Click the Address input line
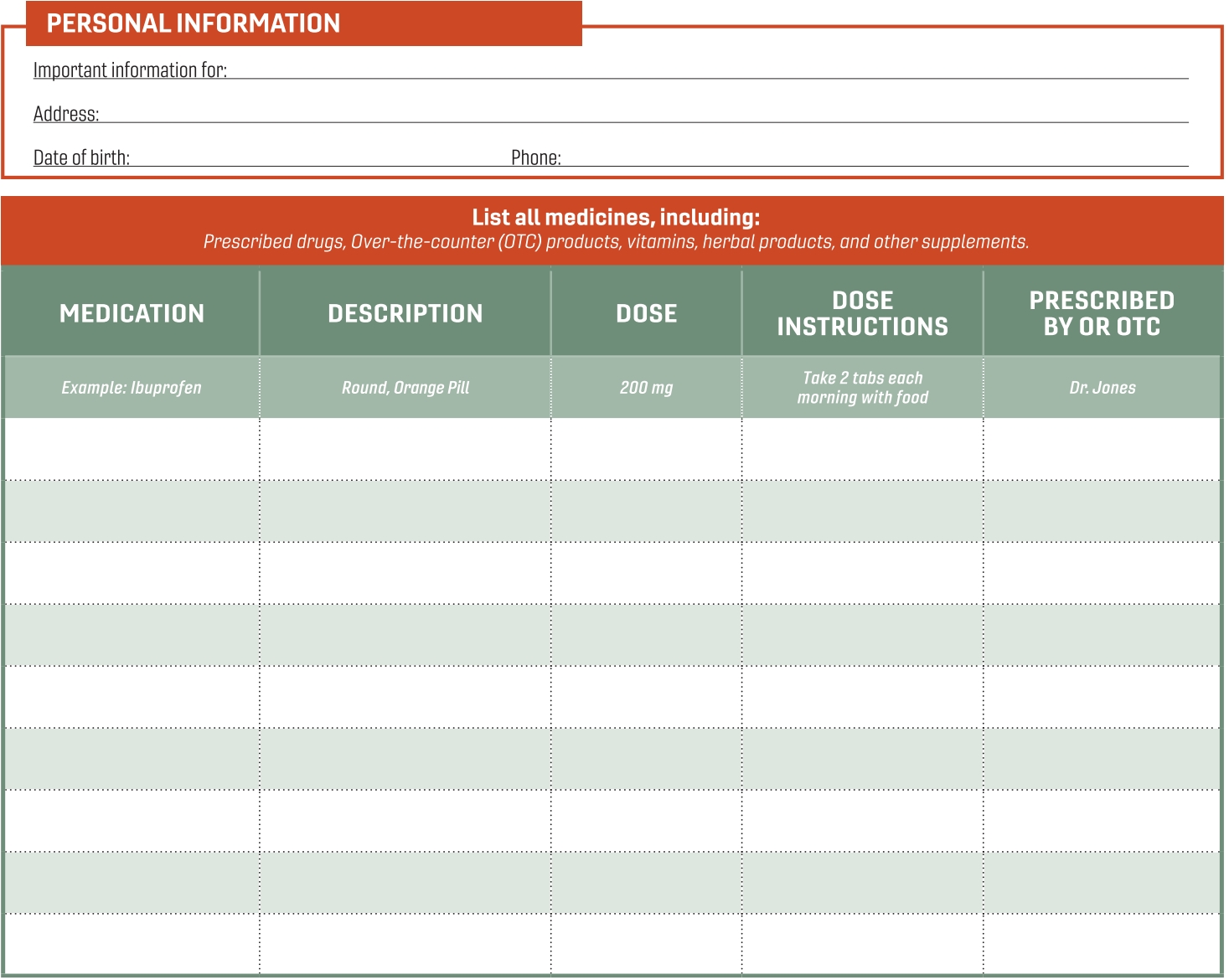 pyautogui.click(x=643, y=114)
